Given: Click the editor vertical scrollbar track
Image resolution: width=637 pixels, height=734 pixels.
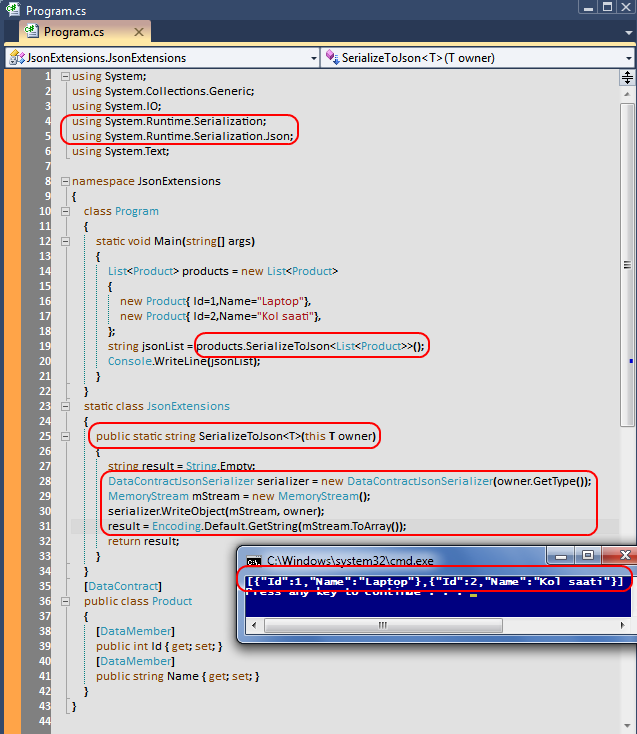Looking at the screenshot, I should (628, 250).
